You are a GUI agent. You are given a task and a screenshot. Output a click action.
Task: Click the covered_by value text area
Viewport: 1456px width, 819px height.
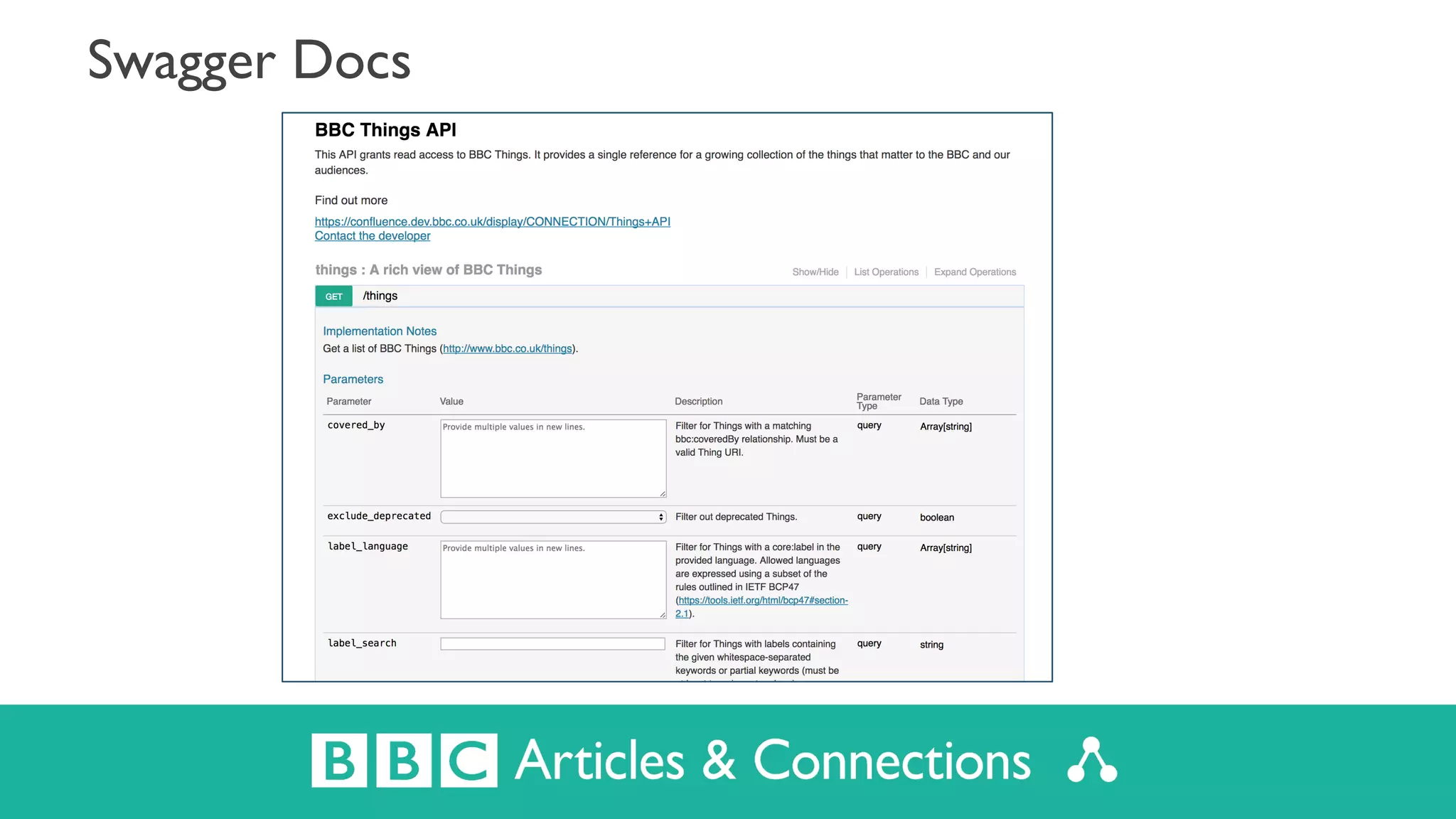point(553,459)
